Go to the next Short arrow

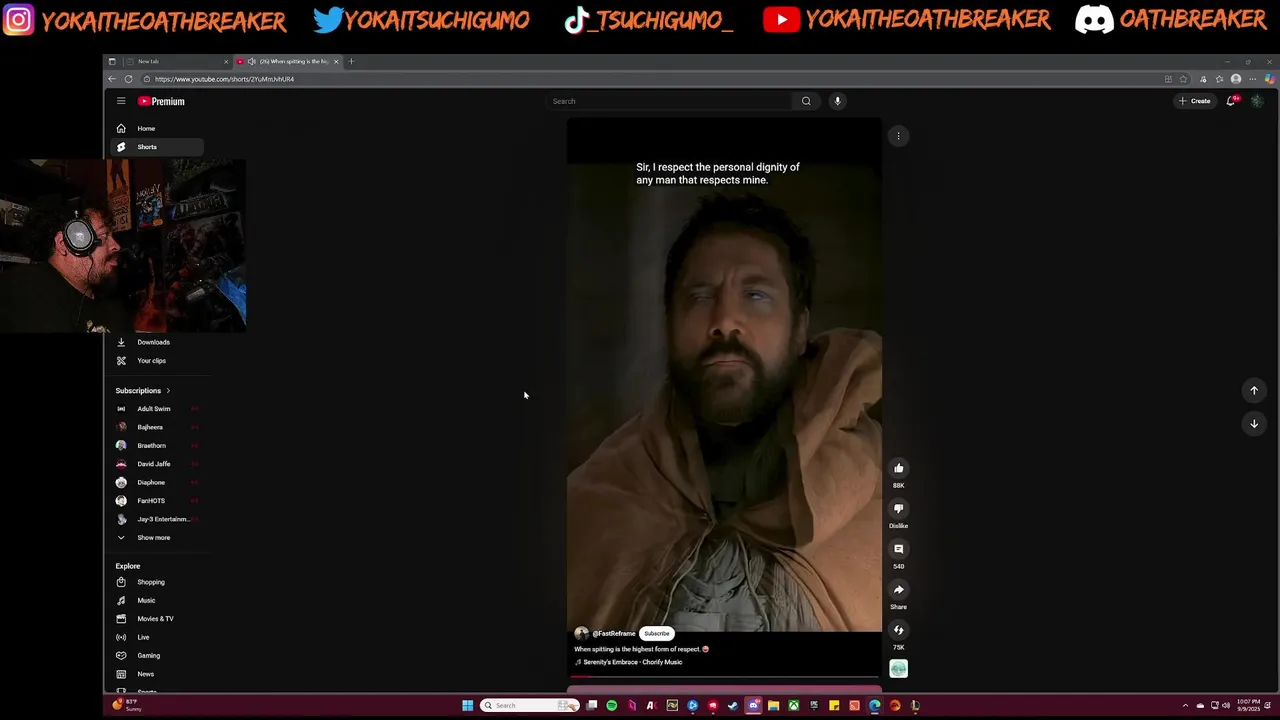pyautogui.click(x=1254, y=424)
